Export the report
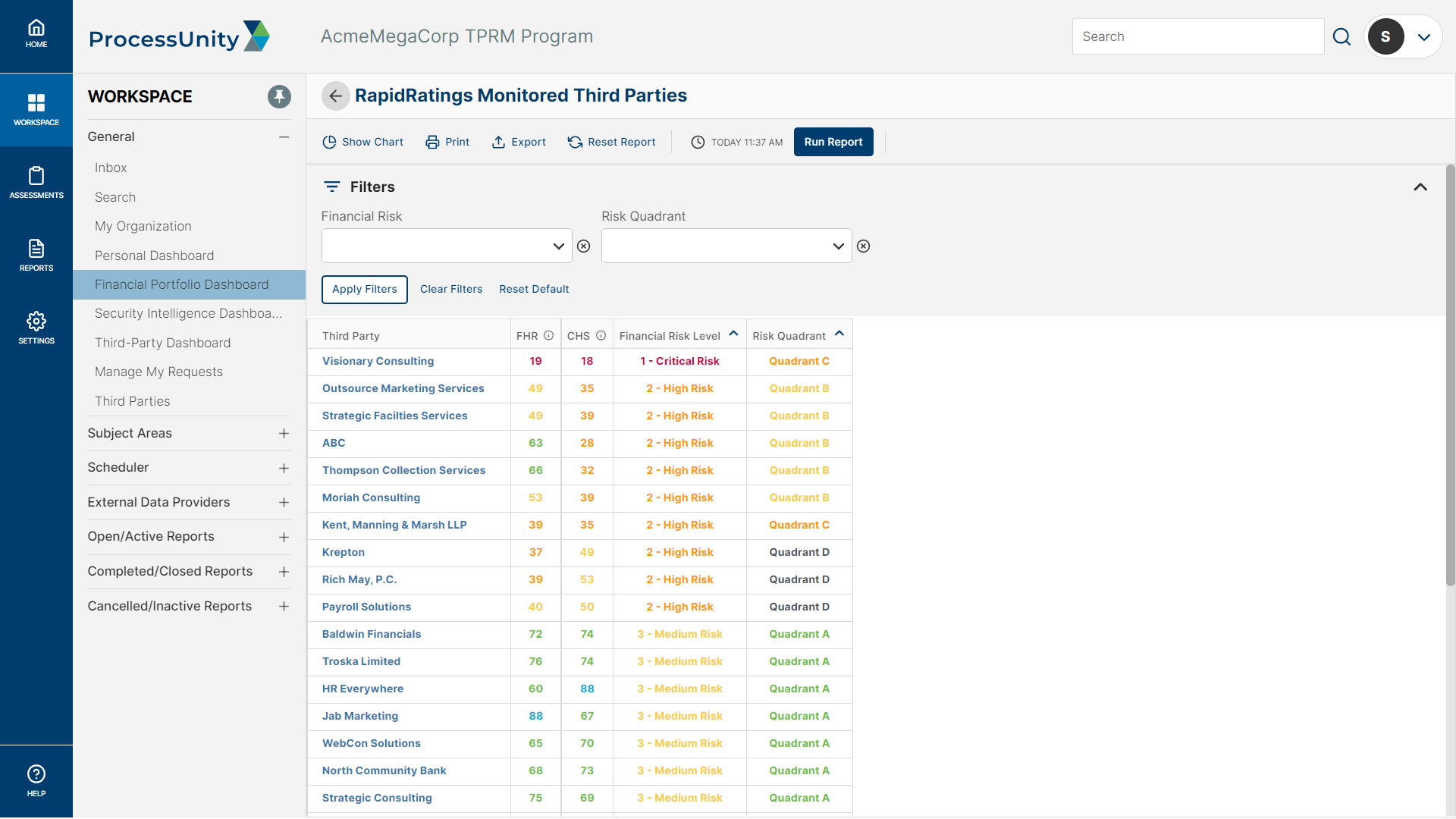Viewport: 1456px width, 819px height. tap(519, 142)
